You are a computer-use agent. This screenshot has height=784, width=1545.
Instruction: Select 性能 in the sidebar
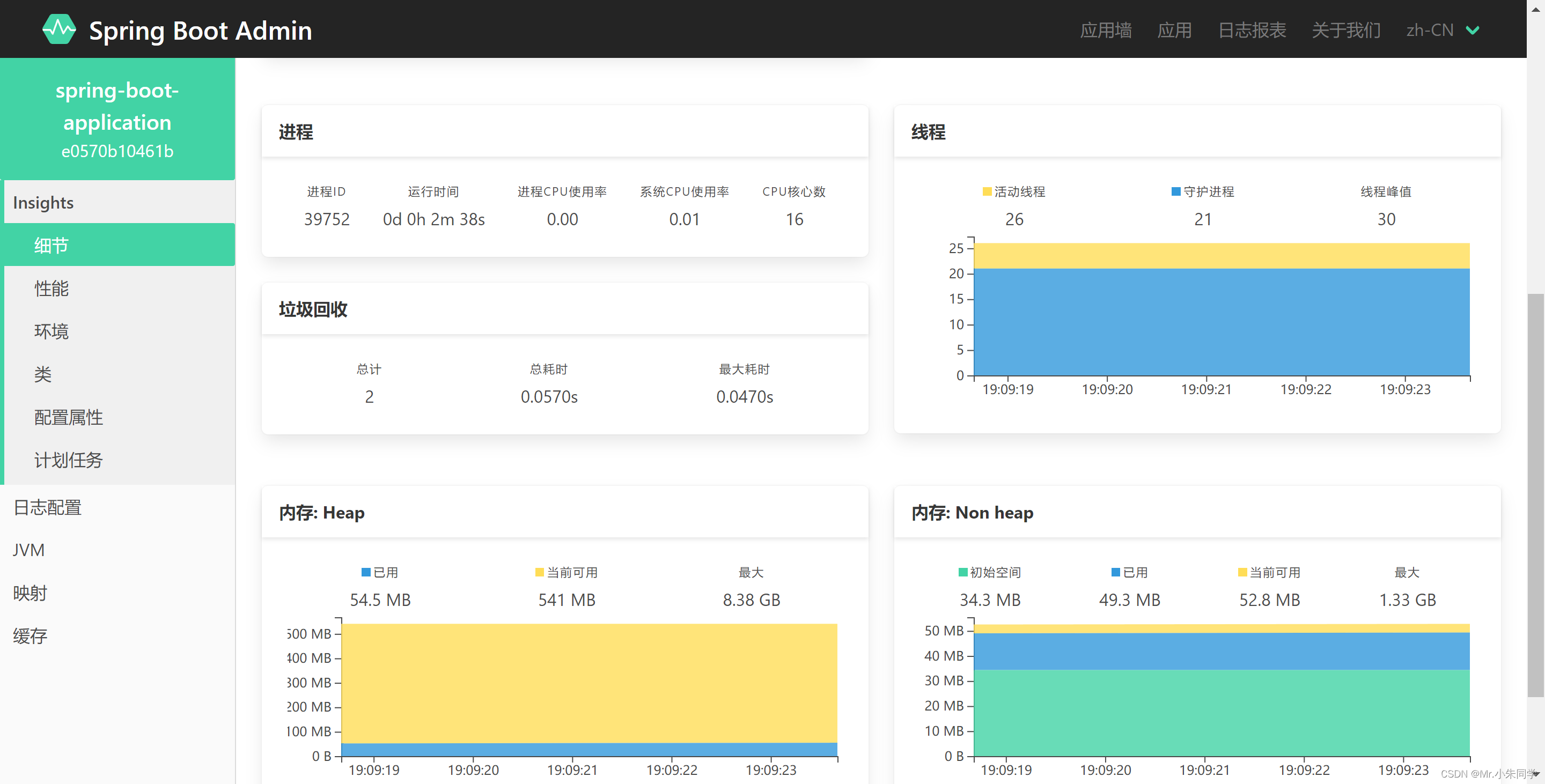51,289
